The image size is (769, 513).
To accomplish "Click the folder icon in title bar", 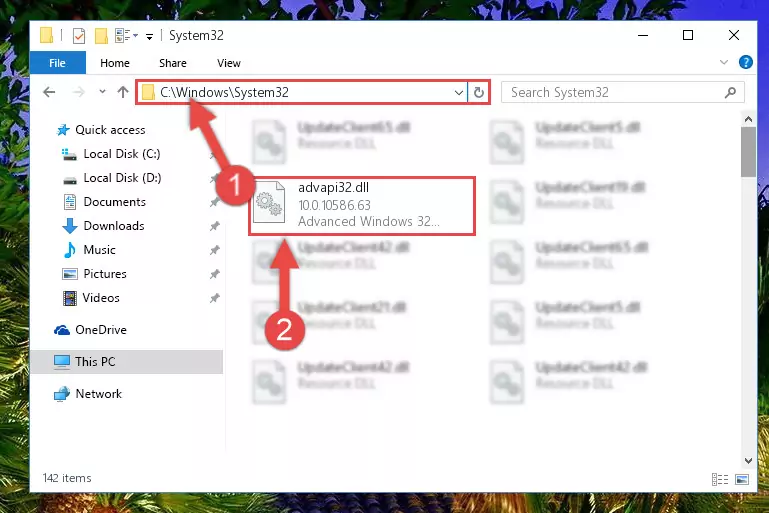I will (x=46, y=35).
